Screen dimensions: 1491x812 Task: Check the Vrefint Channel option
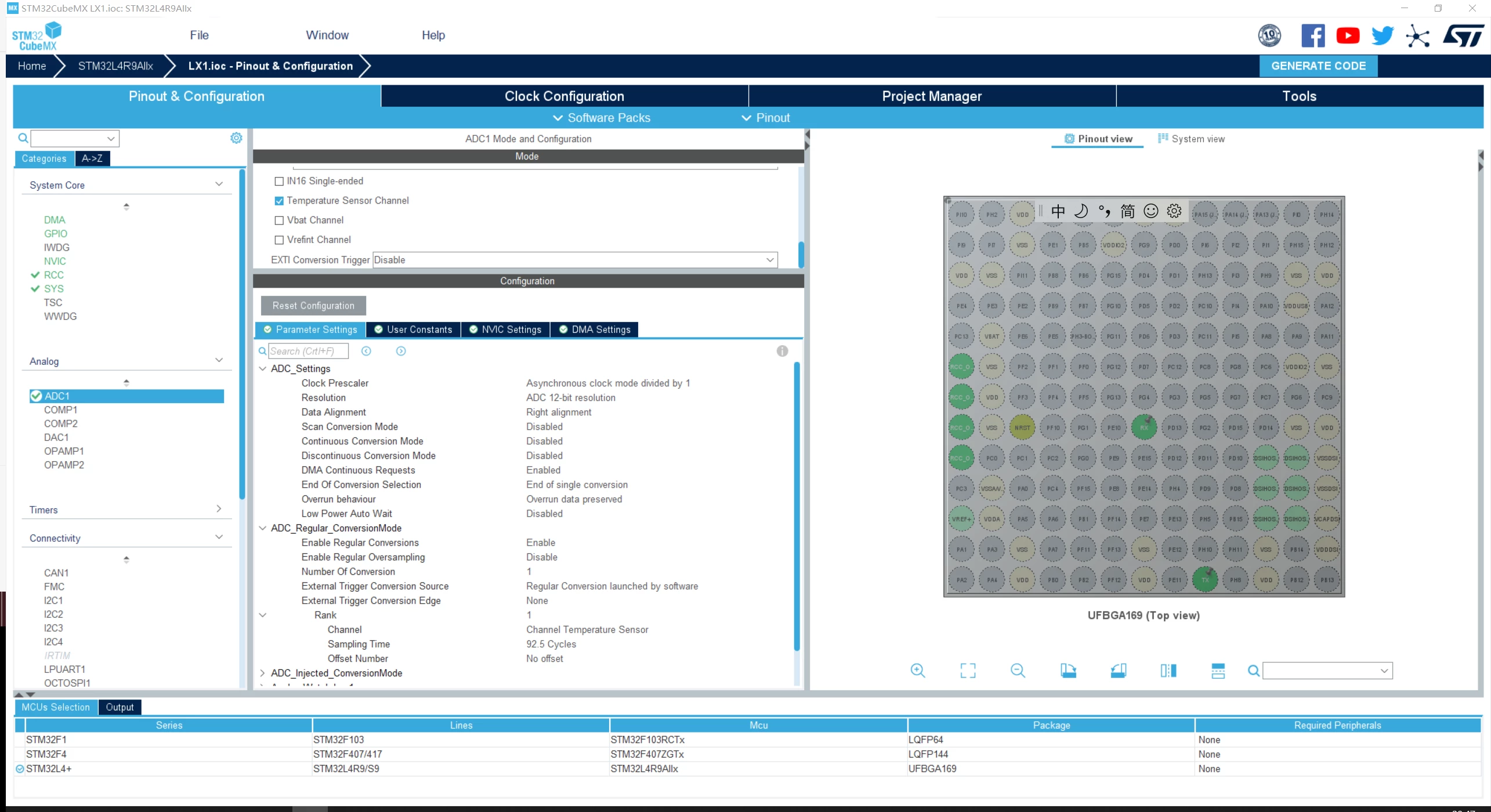(x=279, y=240)
